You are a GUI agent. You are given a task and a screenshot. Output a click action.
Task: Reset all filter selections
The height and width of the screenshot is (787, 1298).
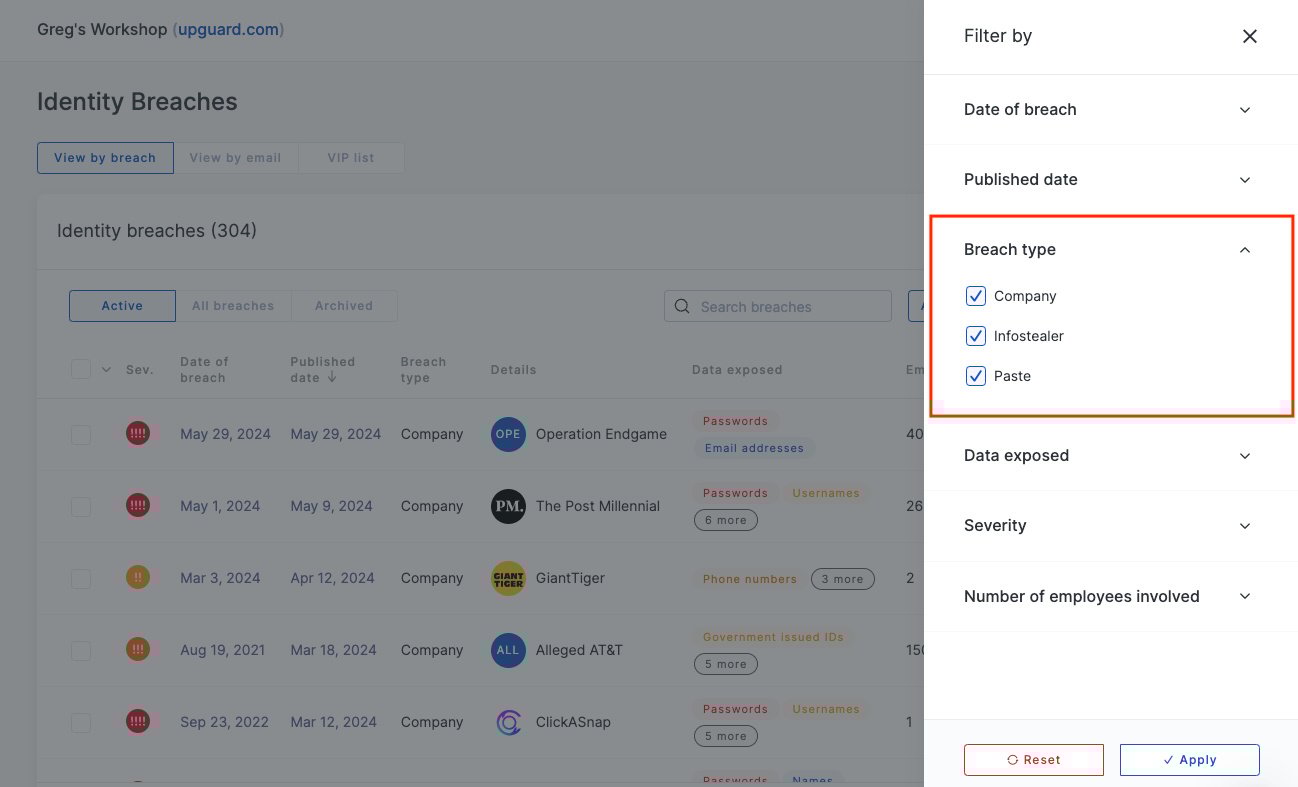pyautogui.click(x=1034, y=759)
